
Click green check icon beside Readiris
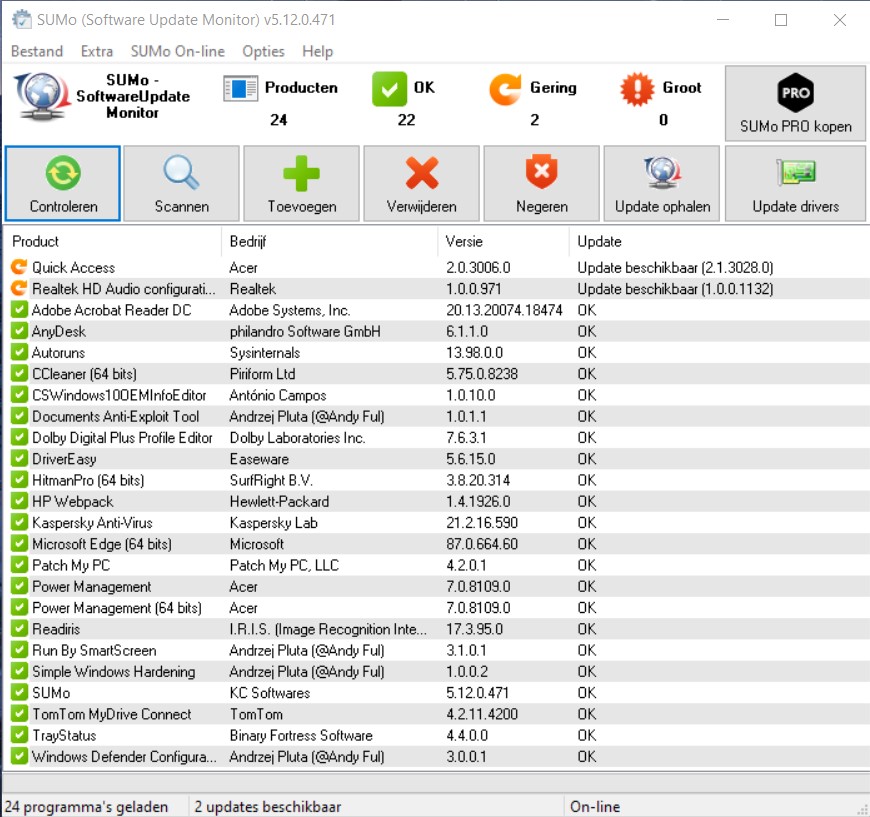[x=19, y=628]
